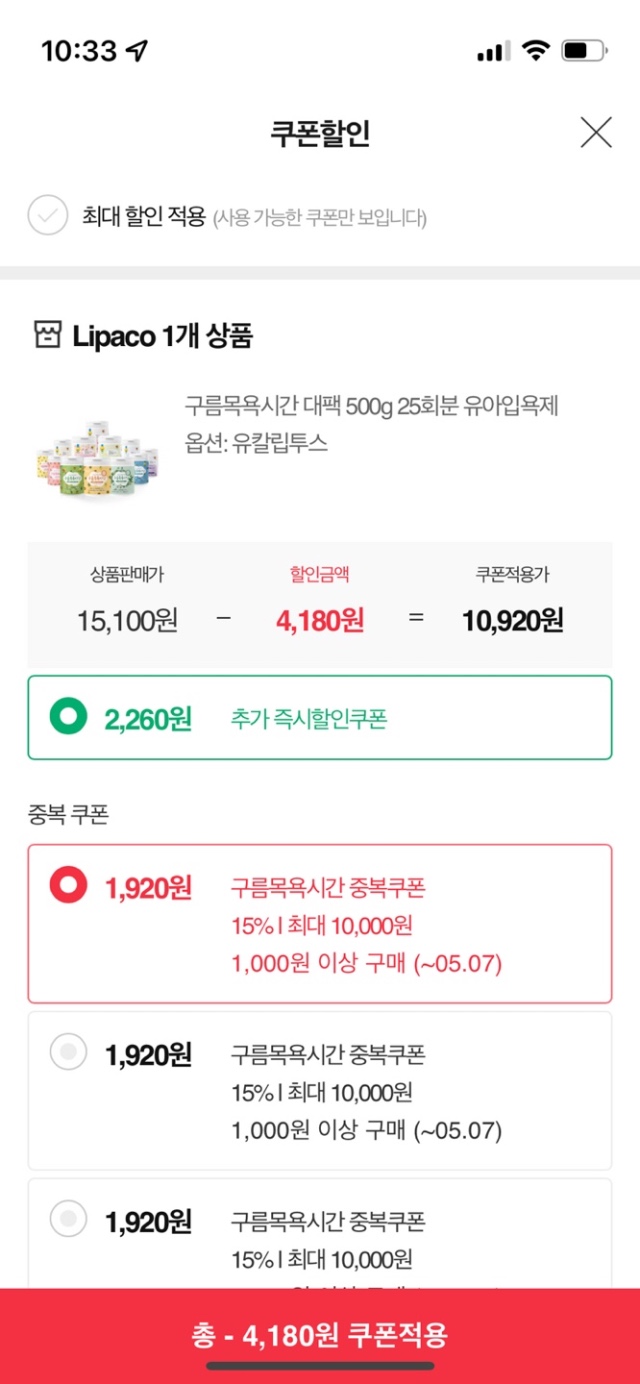Choose the third 1,920원 duplicate coupon radio
The image size is (640, 1384).
68,1220
